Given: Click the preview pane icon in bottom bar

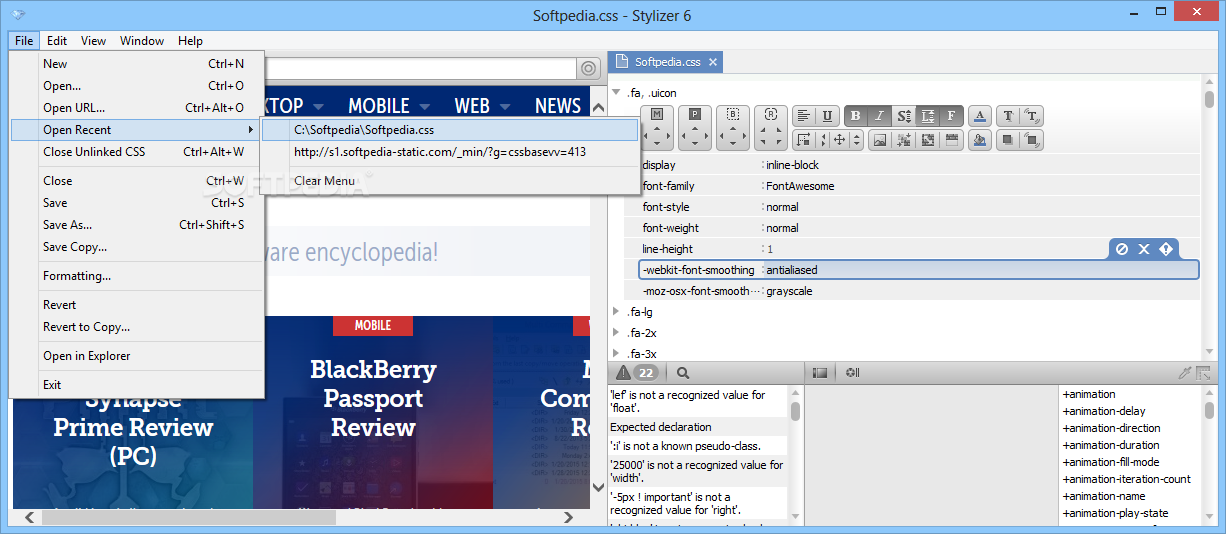Looking at the screenshot, I should coord(820,373).
